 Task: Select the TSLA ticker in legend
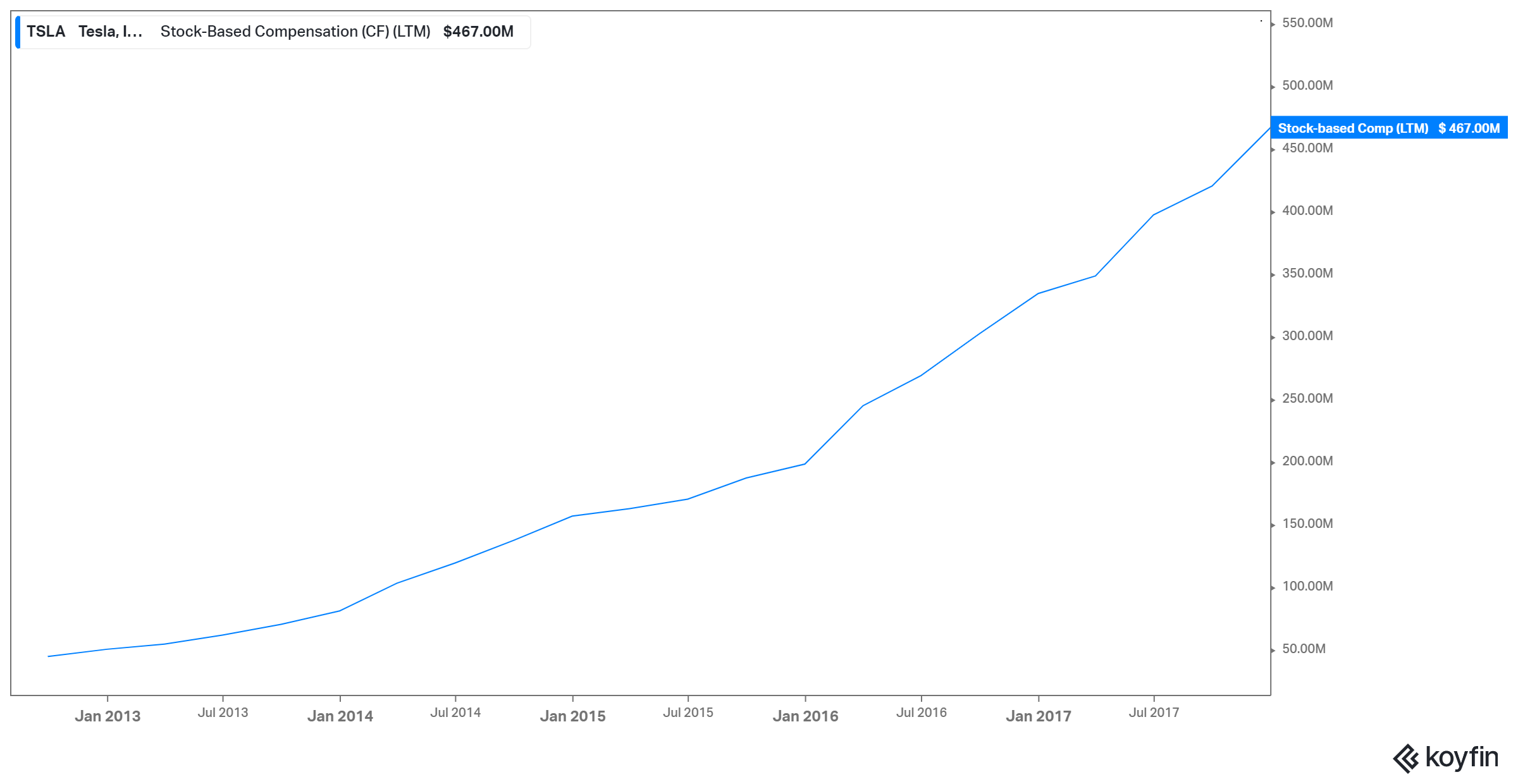pos(46,32)
